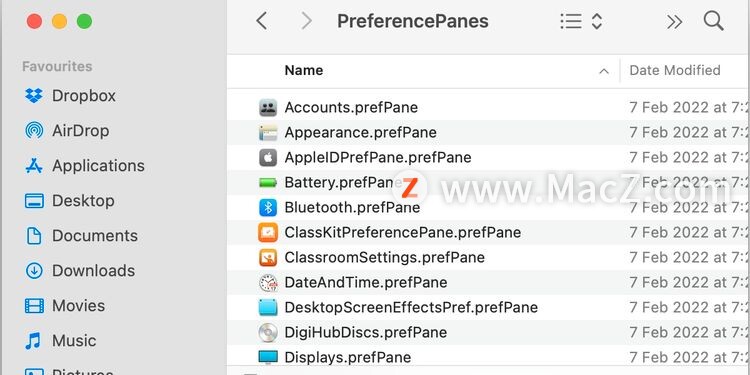Select Downloads in the sidebar
Screen dimensions: 750x375
pos(80,271)
